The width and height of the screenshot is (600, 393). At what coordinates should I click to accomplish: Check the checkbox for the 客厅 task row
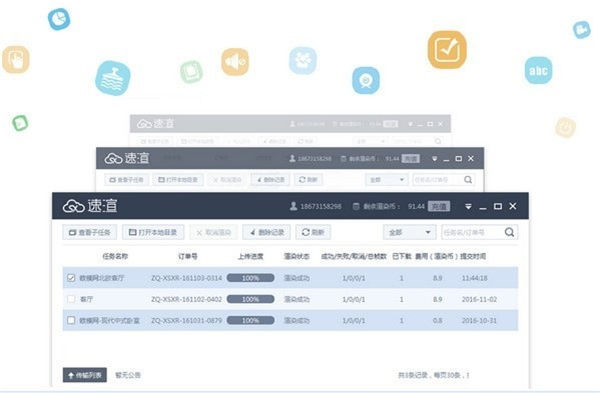click(71, 299)
